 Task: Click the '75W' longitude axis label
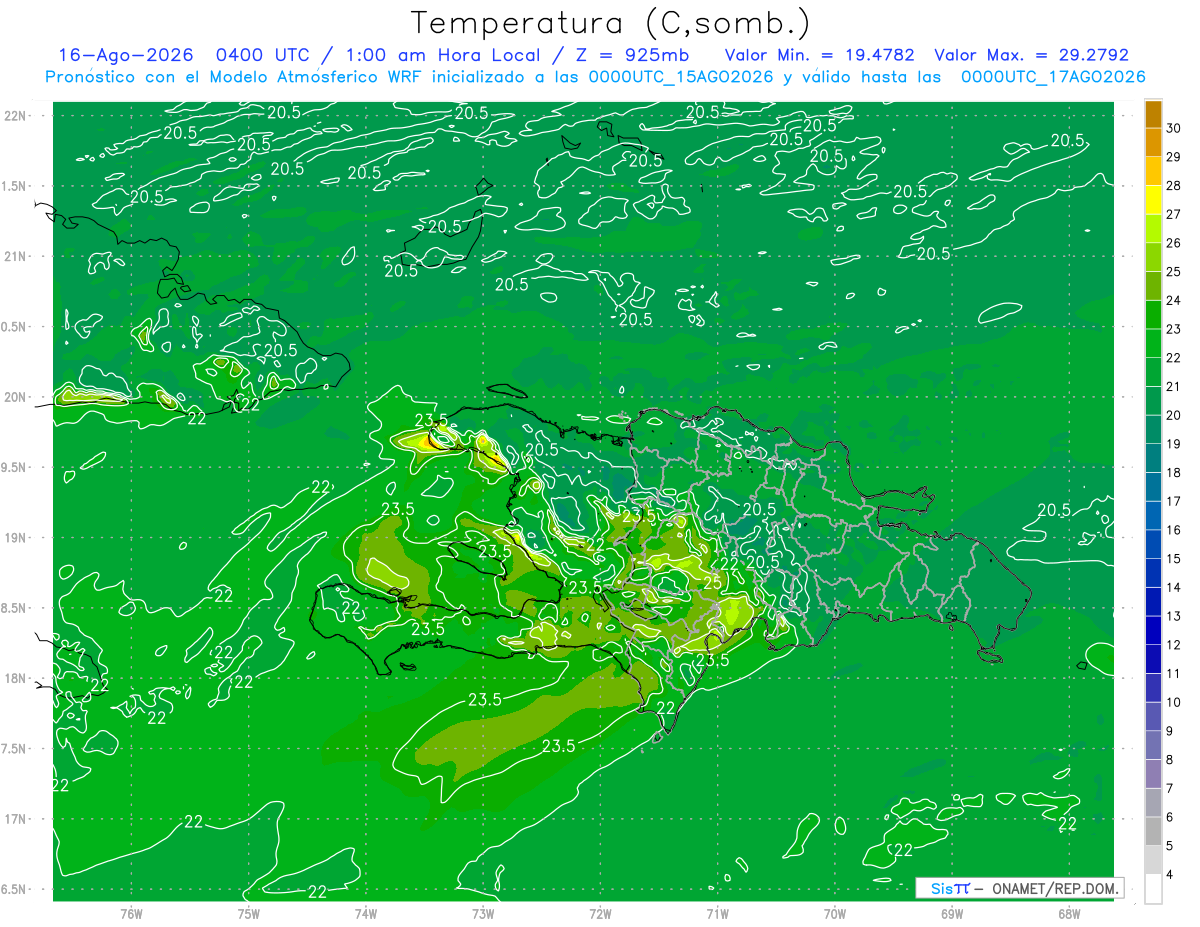point(248,914)
